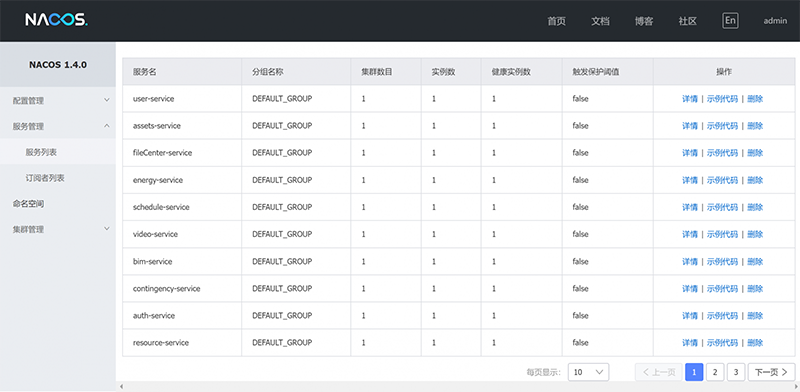This screenshot has width=800, height=392.
Task: Open 社区 in top navigation
Action: pos(688,21)
